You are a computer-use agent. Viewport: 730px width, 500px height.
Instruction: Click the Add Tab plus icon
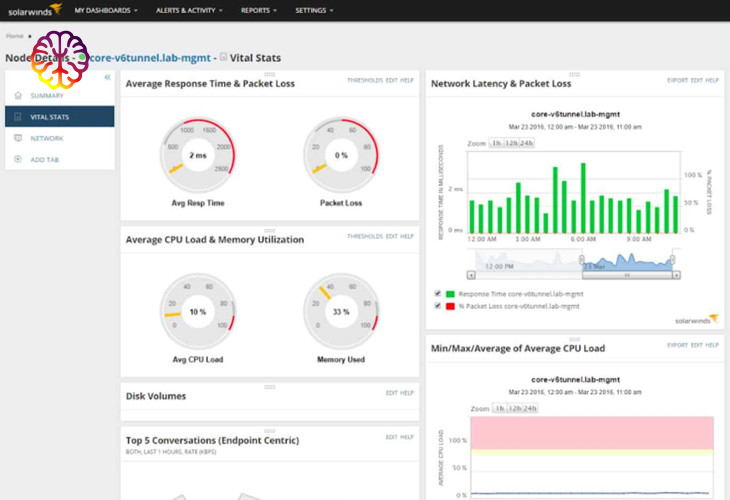pos(18,159)
